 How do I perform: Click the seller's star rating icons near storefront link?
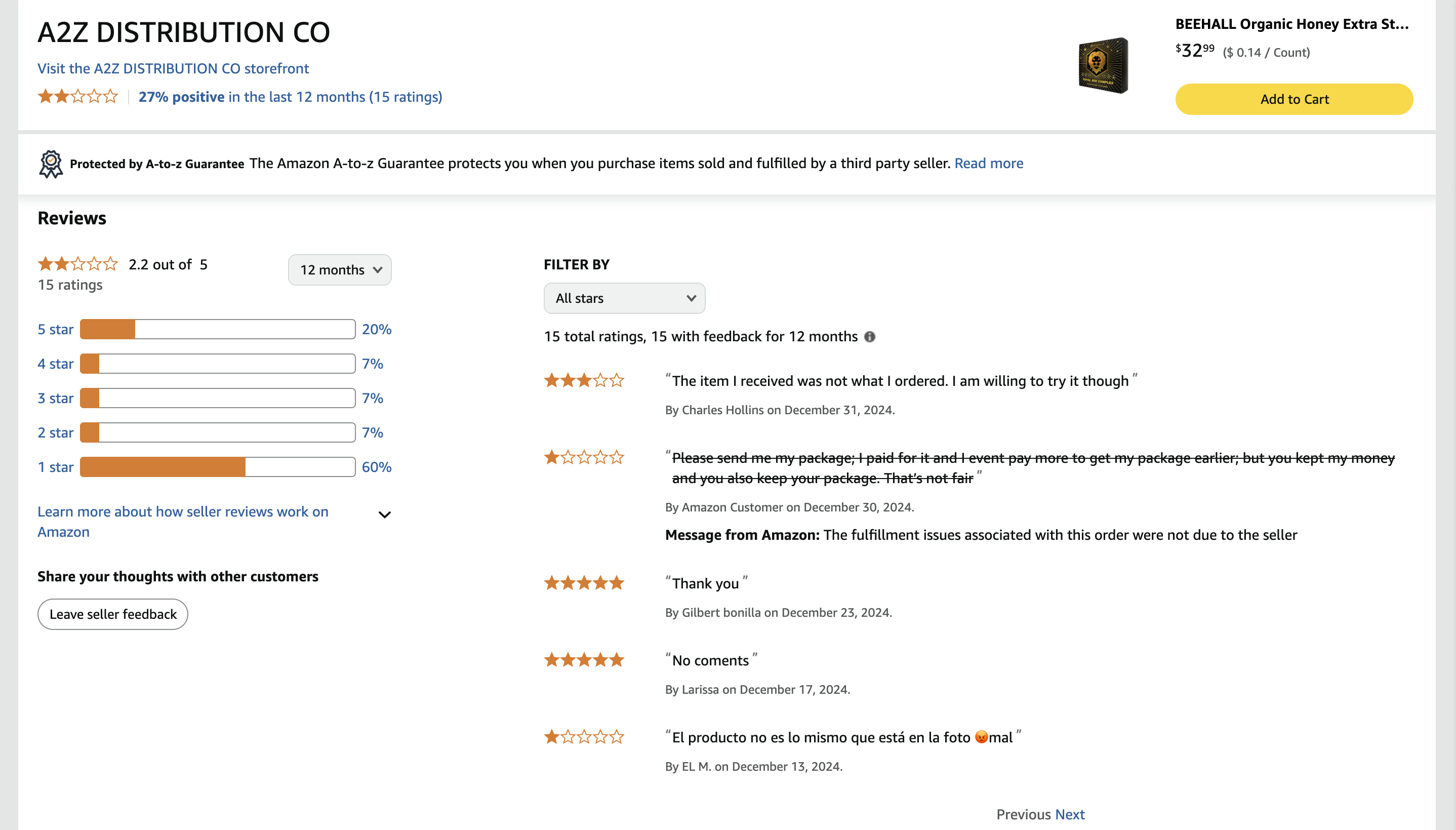tap(78, 96)
